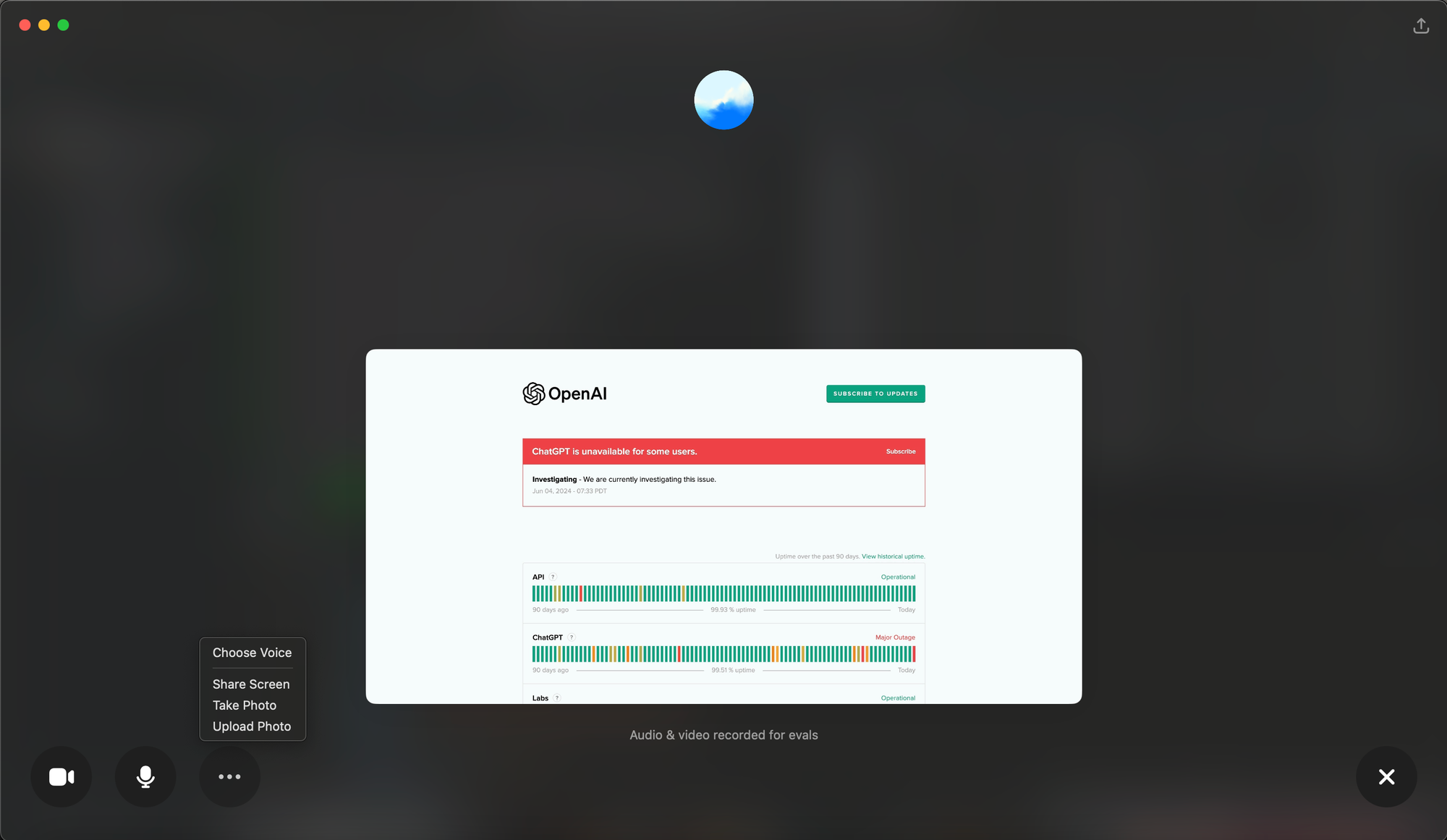Click the API status question mark icon
1447x840 pixels.
point(553,576)
